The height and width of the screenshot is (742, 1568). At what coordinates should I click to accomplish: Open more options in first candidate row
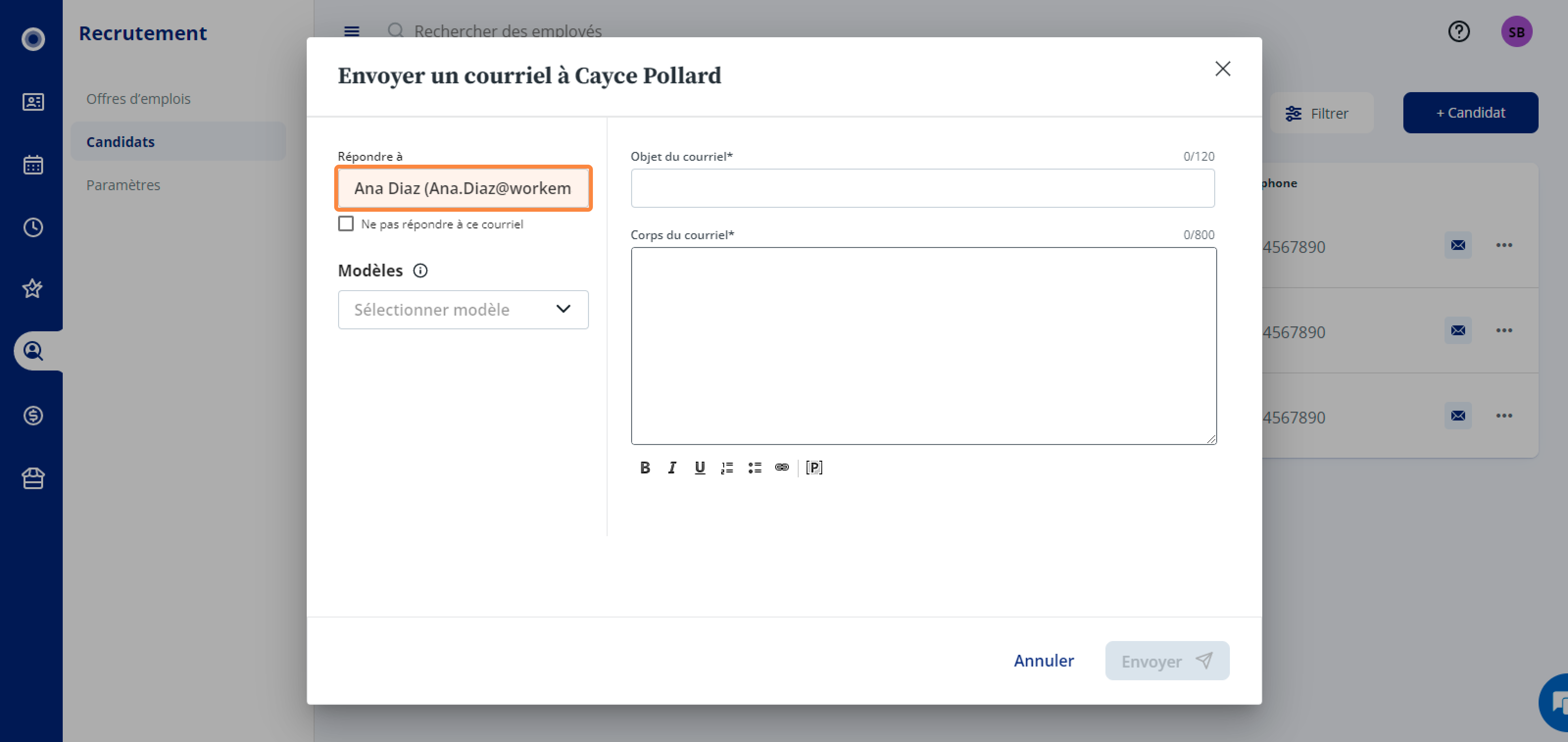click(x=1504, y=246)
